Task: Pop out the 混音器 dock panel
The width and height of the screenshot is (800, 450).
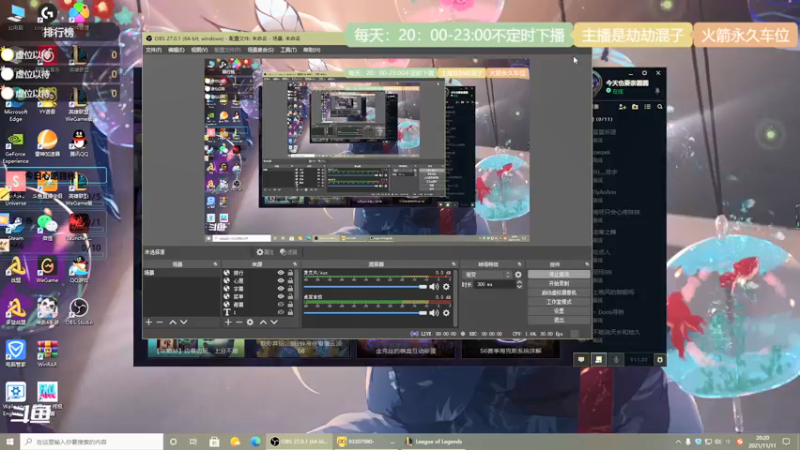Action: (x=454, y=264)
